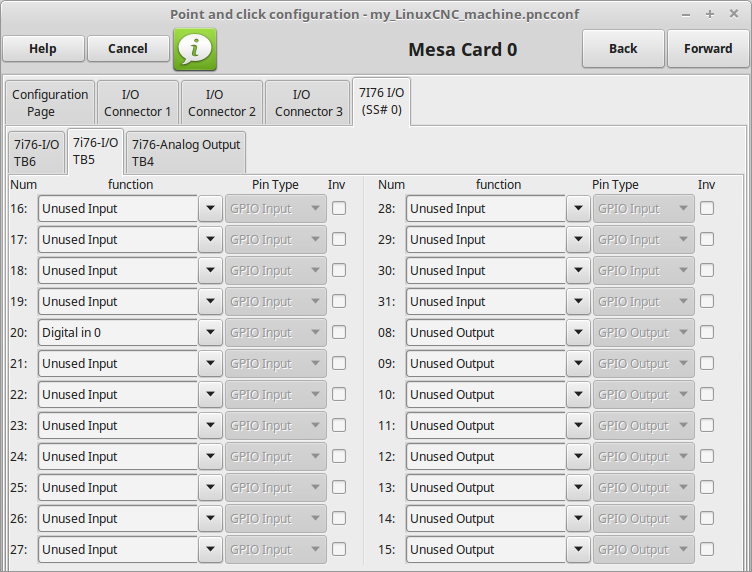
Task: Open the I/O Connector 2 tab
Action: point(222,103)
